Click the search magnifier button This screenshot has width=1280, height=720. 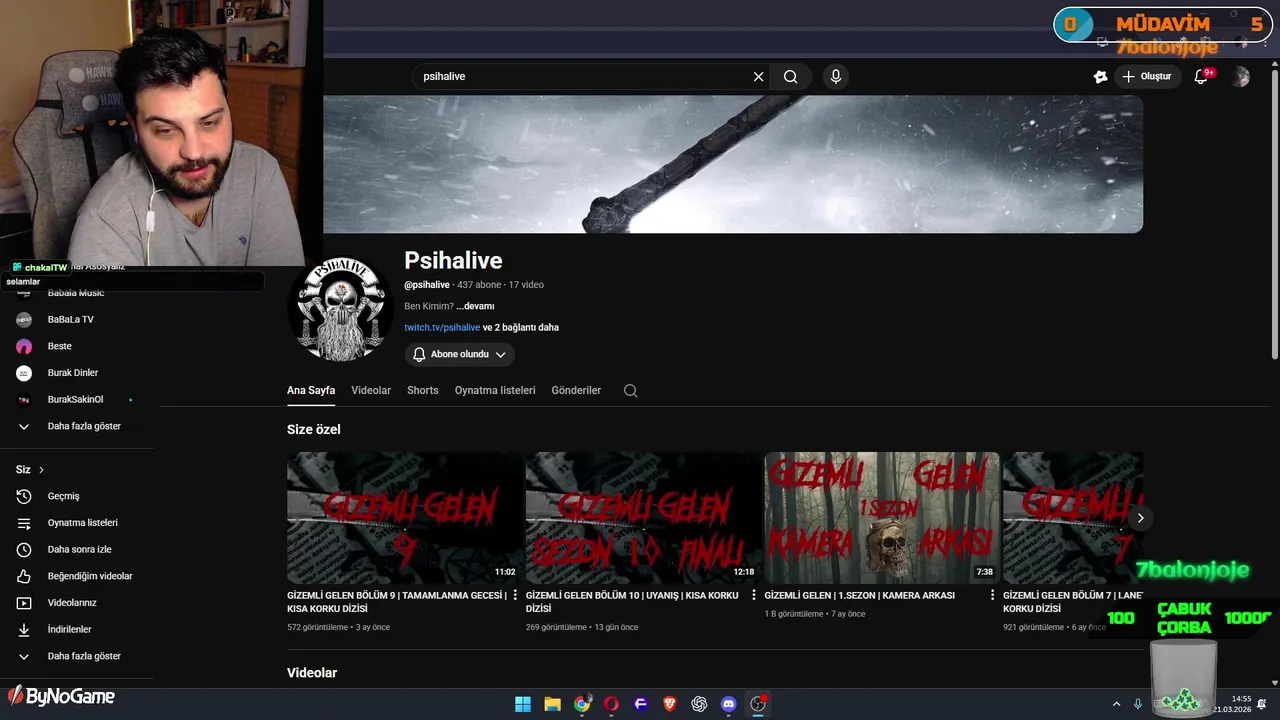click(790, 76)
